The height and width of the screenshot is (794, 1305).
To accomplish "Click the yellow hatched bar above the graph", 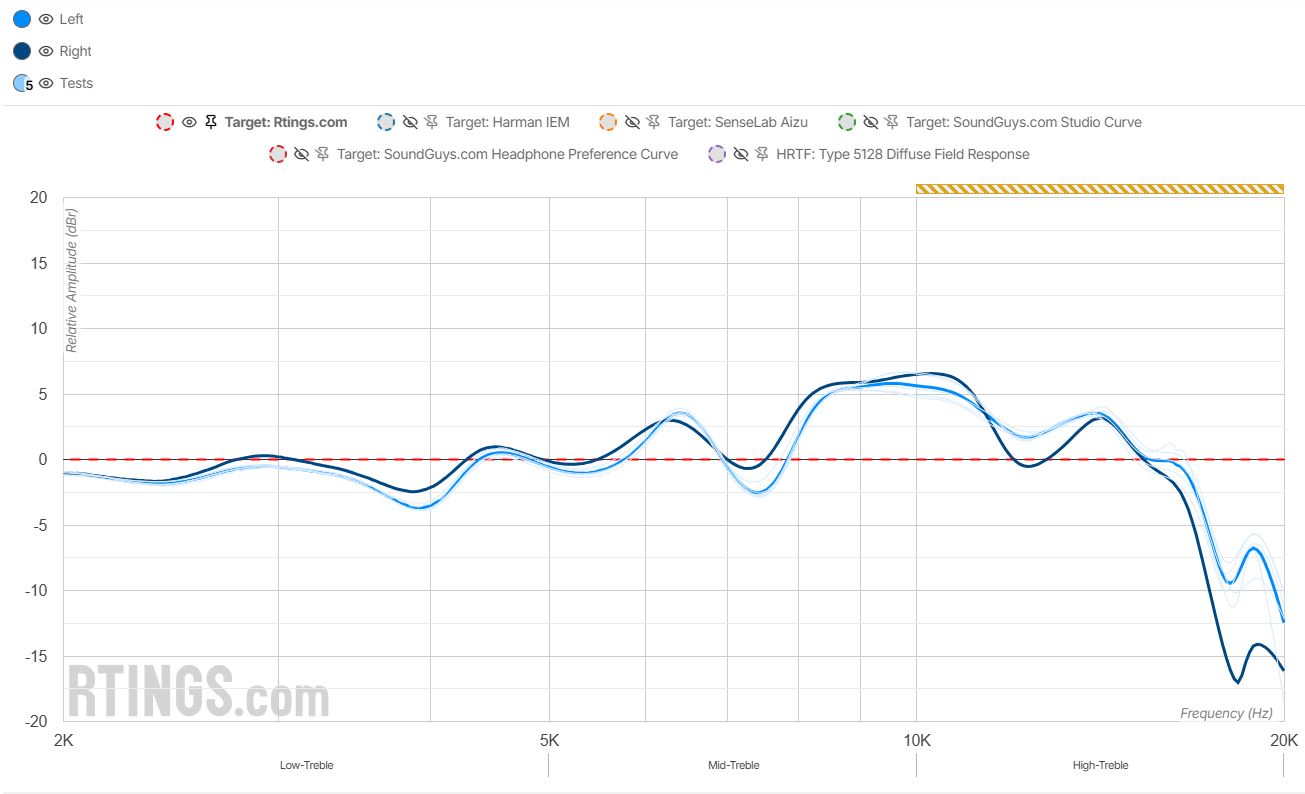I will point(1099,188).
